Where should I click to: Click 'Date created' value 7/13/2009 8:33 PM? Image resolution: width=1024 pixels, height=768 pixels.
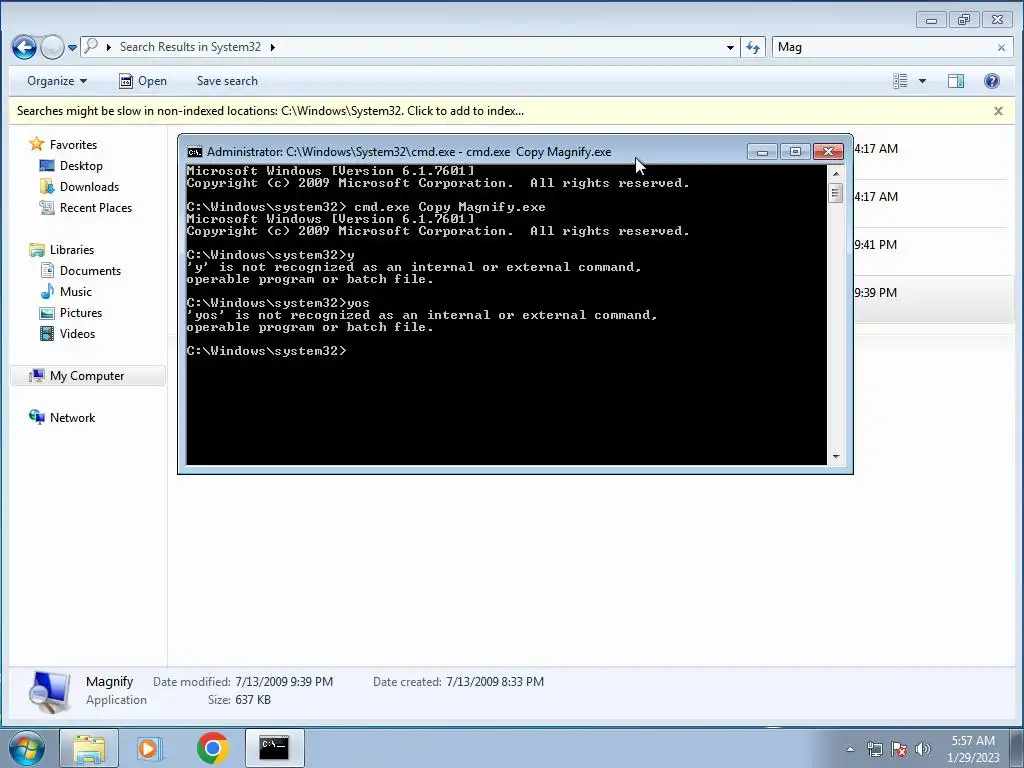[495, 682]
